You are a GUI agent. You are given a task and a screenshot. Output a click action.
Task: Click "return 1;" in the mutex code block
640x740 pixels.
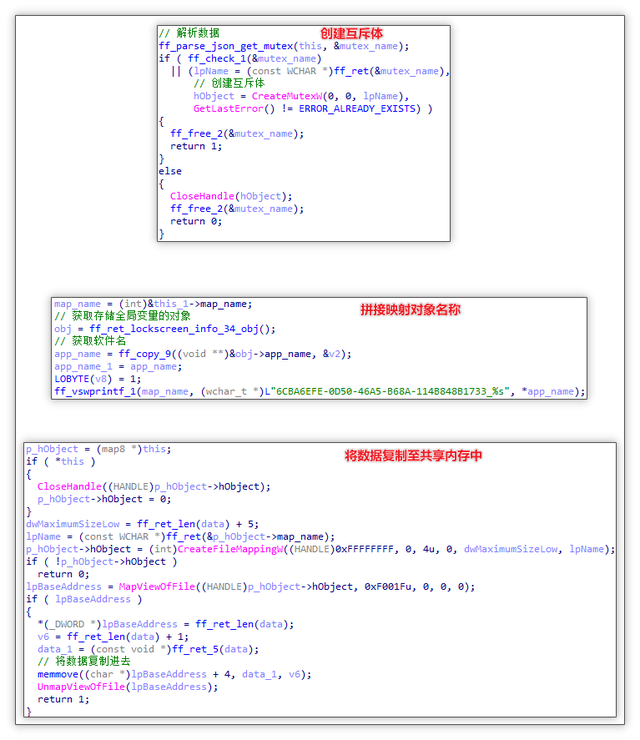coord(196,146)
